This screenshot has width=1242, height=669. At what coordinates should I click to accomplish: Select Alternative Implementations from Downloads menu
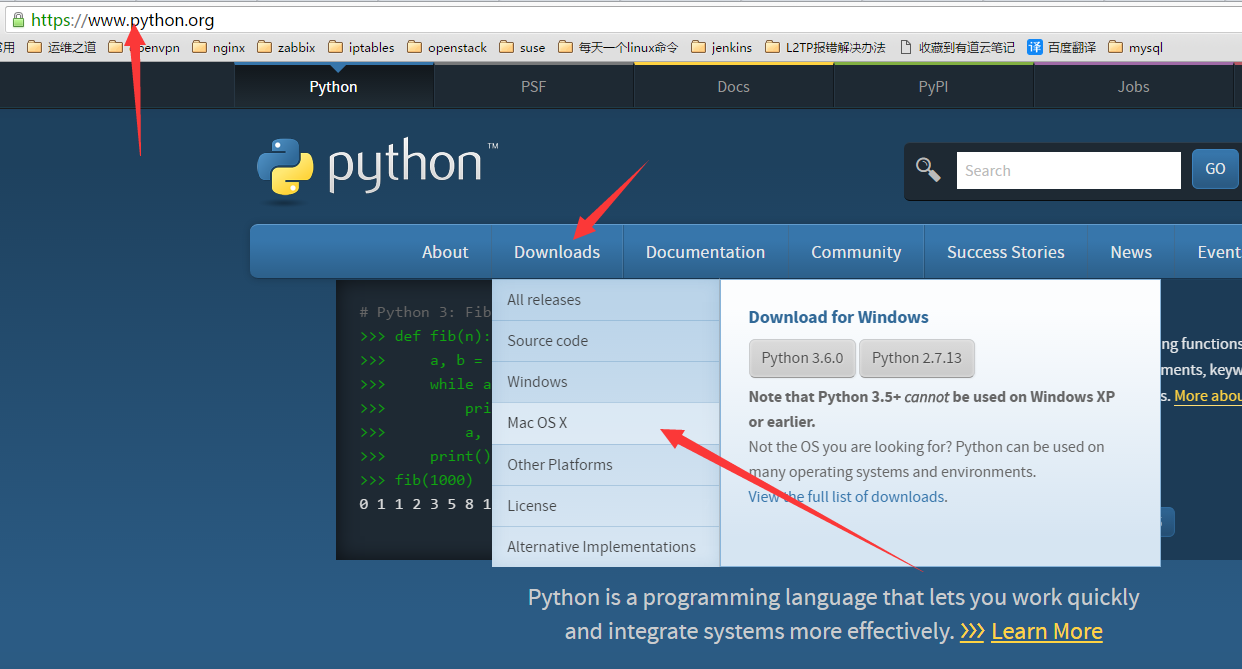pos(606,547)
